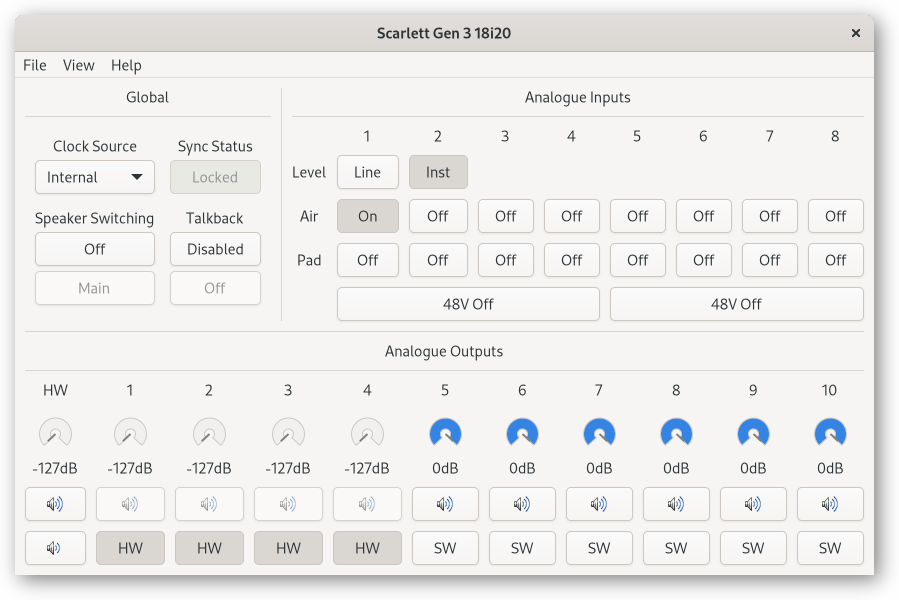Toggle 48V phantom power for inputs 5-8

tap(736, 304)
